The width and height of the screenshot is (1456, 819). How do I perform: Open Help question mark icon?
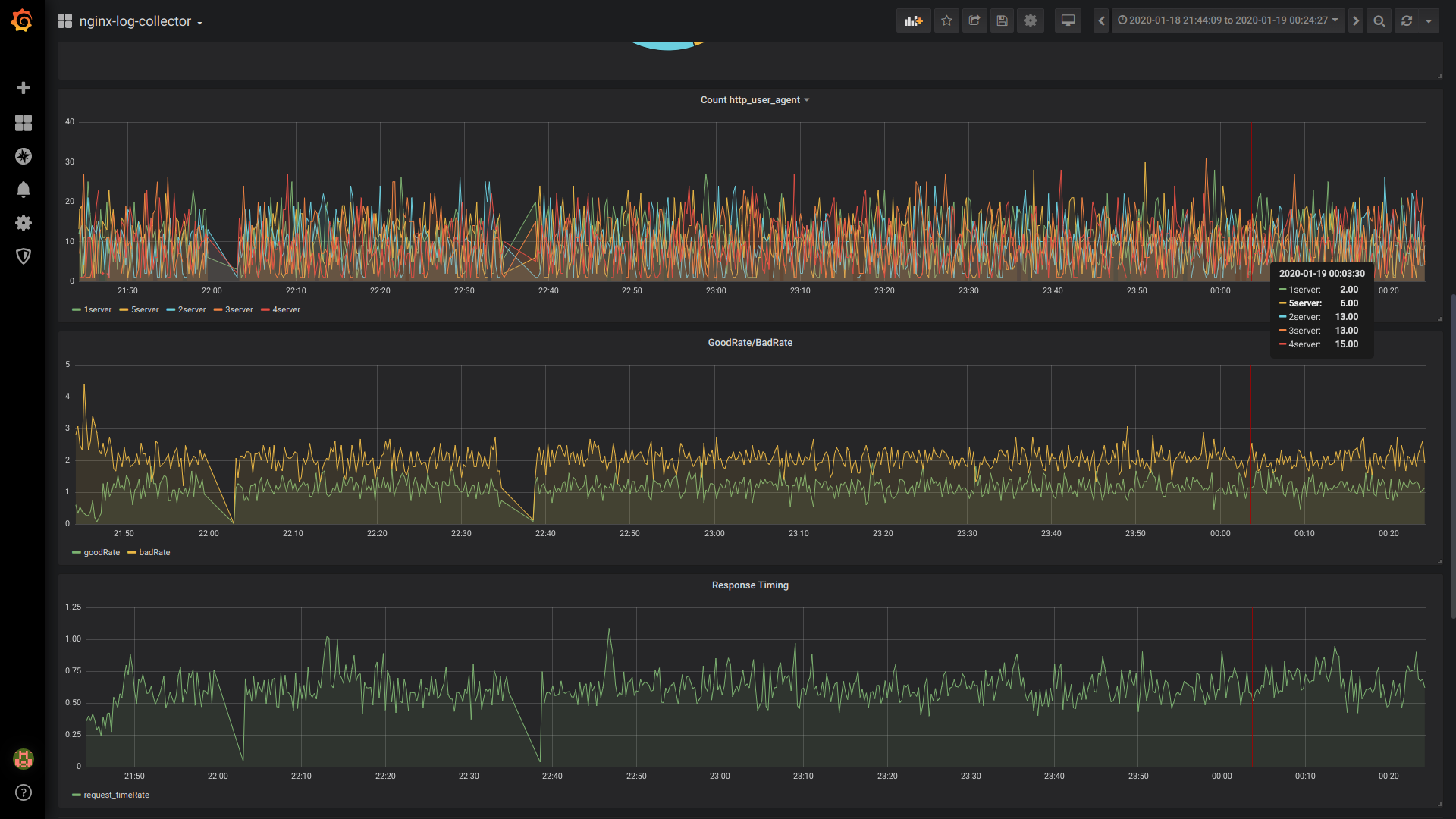click(x=24, y=792)
